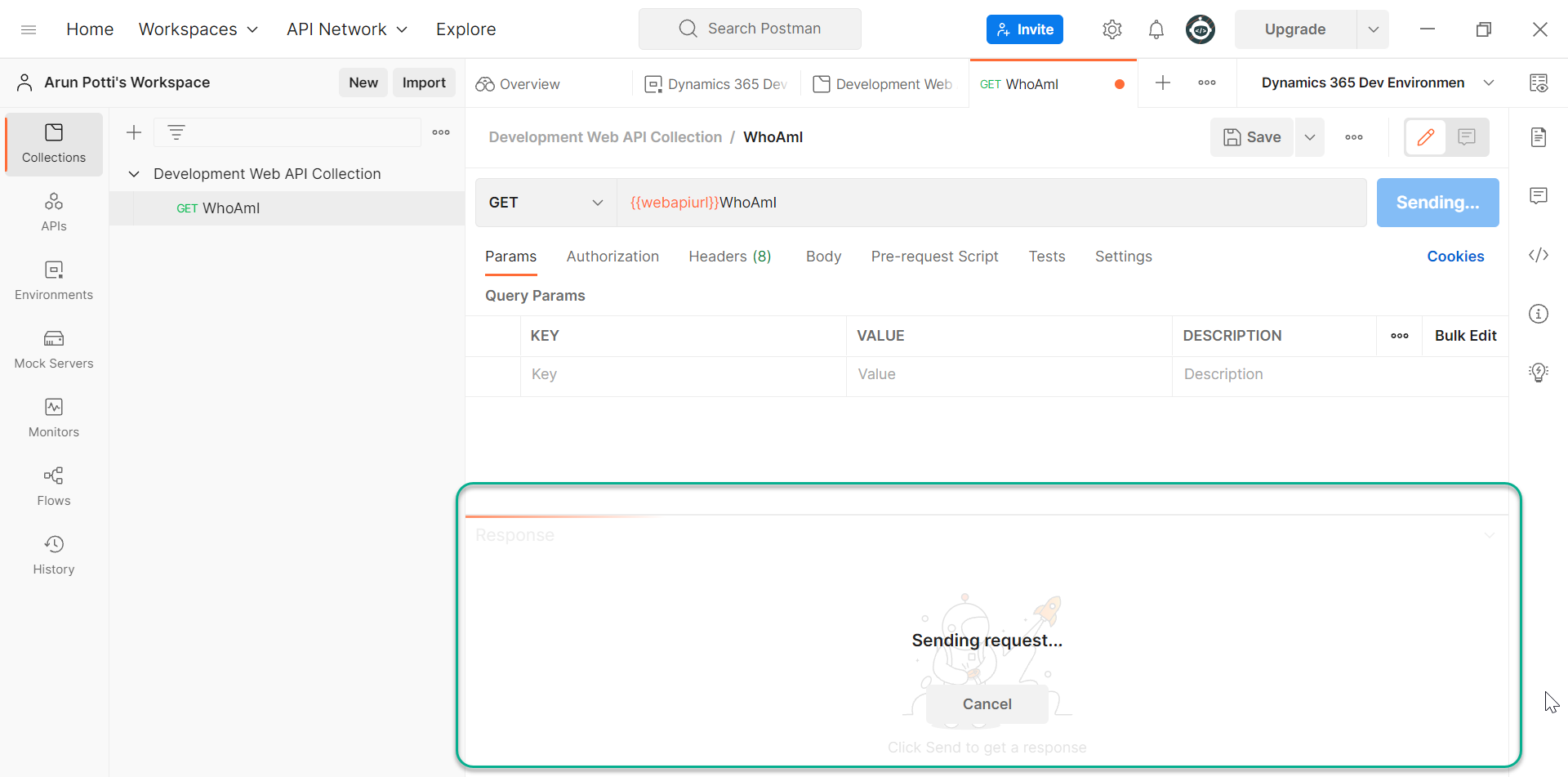Open the Pre-request Script tab
This screenshot has height=777, width=1568.
(x=935, y=256)
